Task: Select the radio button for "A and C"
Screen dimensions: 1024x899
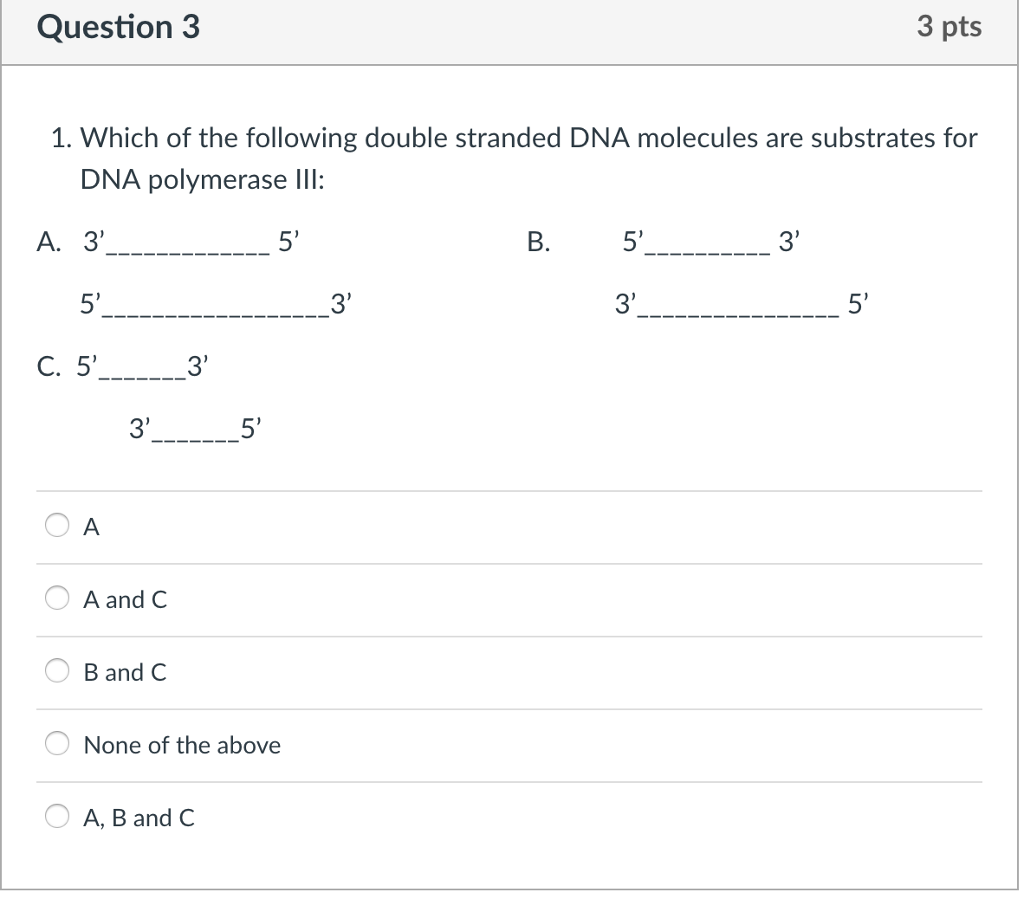Action: [57, 598]
